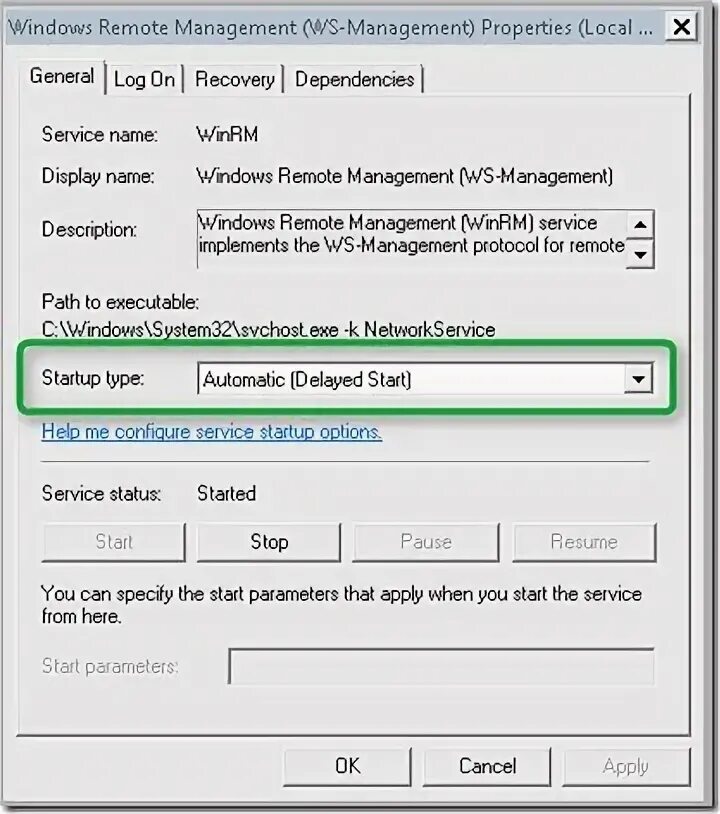720x814 pixels.
Task: Cancel the properties dialog
Action: coord(487,766)
